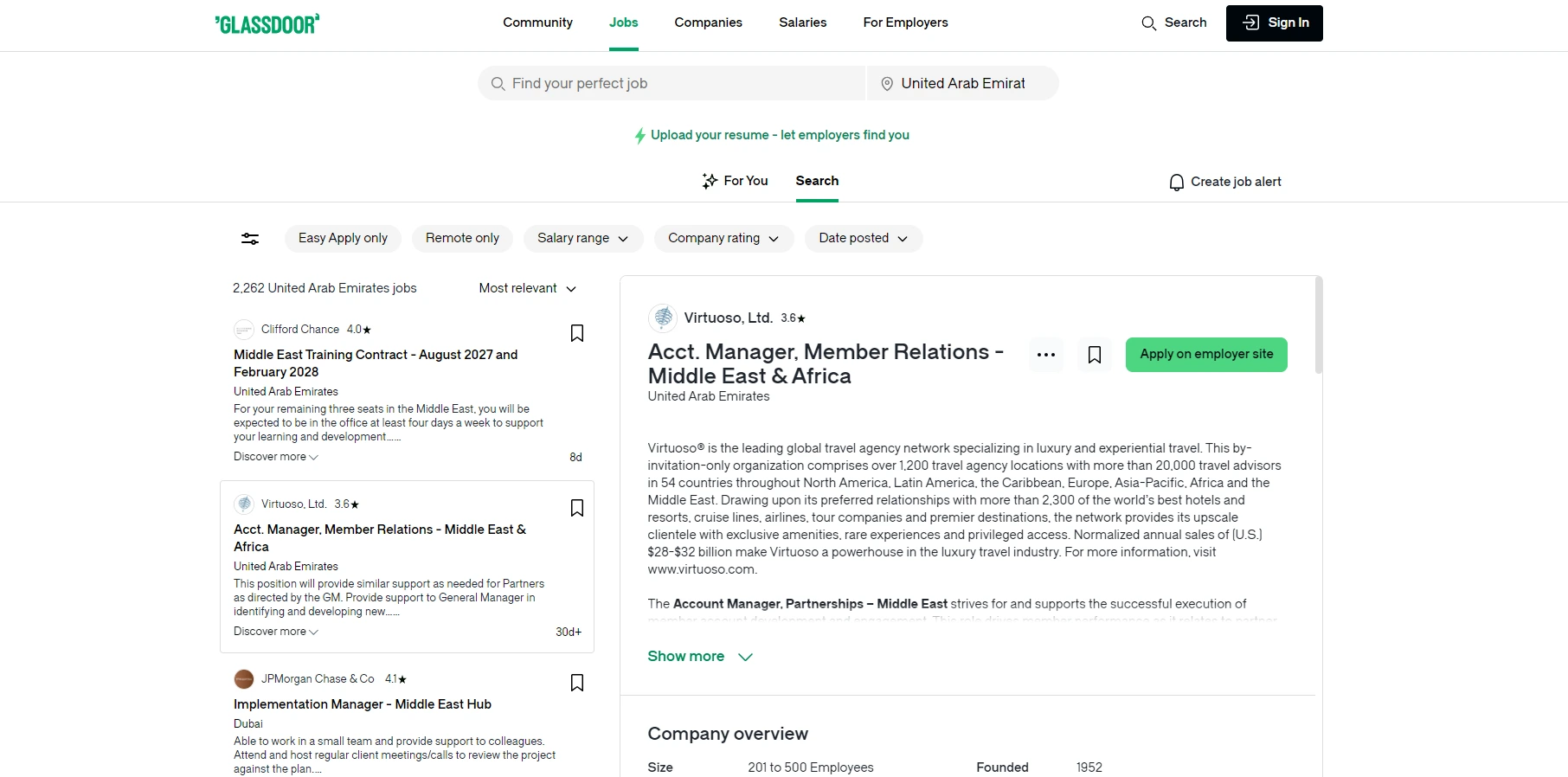Switch to the For You tab

click(735, 182)
